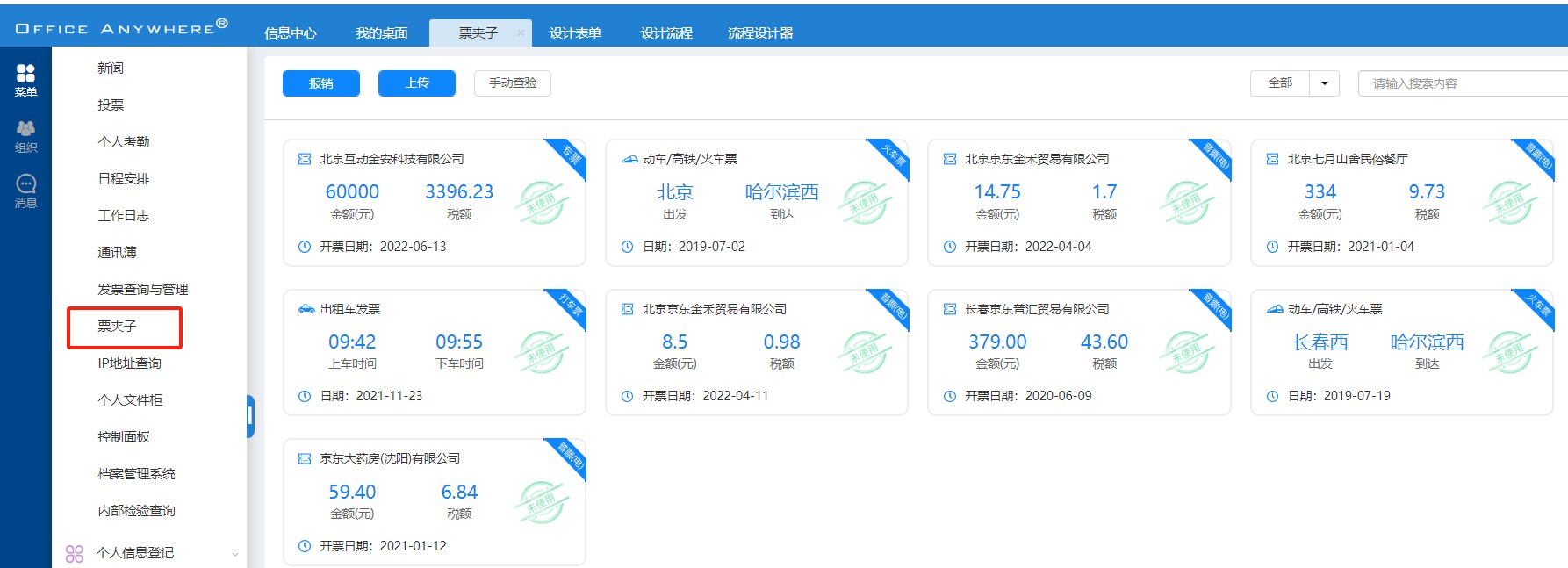Click clock icon next to 开票日期 2022-04-04

(x=949, y=247)
